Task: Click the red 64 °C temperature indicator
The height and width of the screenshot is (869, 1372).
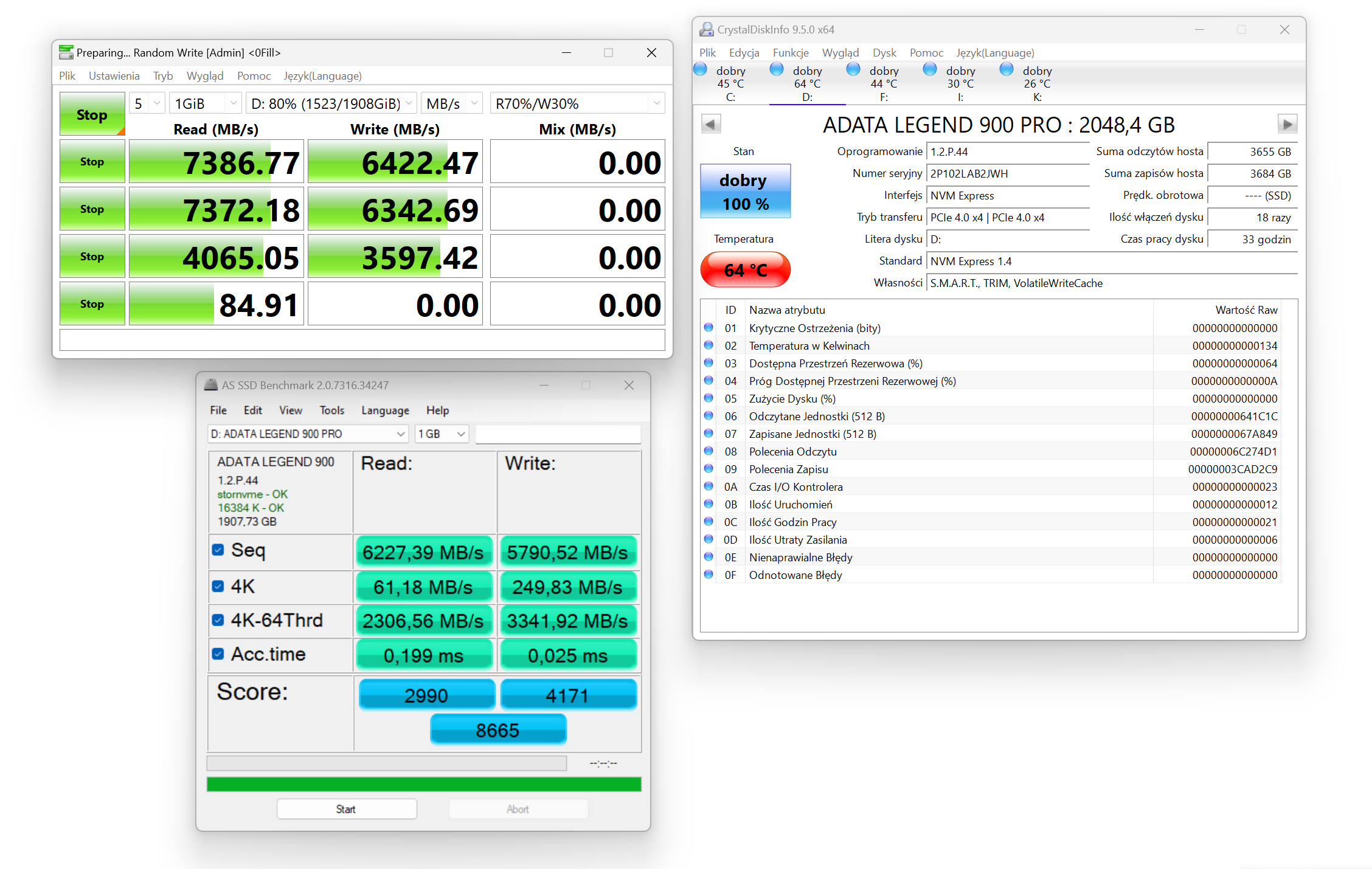Action: click(745, 269)
